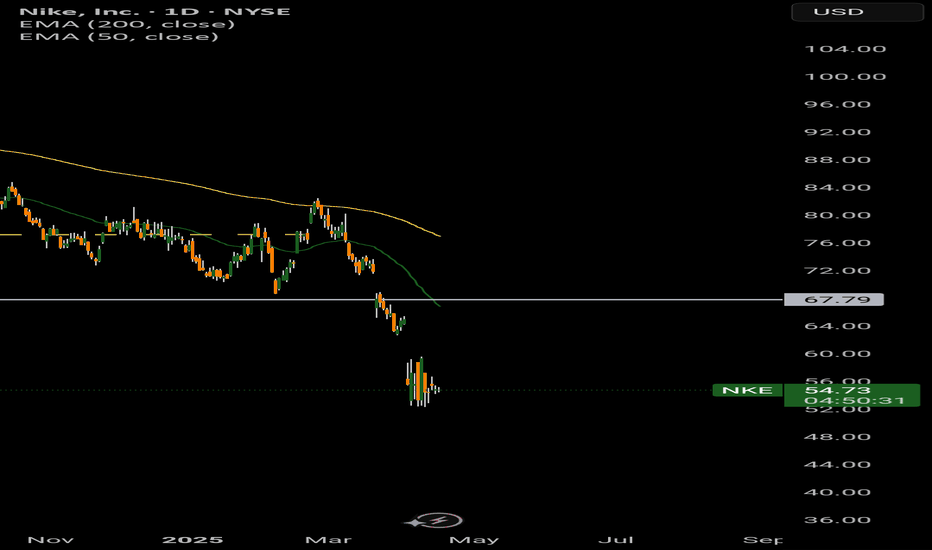Click the Nov label on time axis
932x550 pixels.
pyautogui.click(x=51, y=540)
